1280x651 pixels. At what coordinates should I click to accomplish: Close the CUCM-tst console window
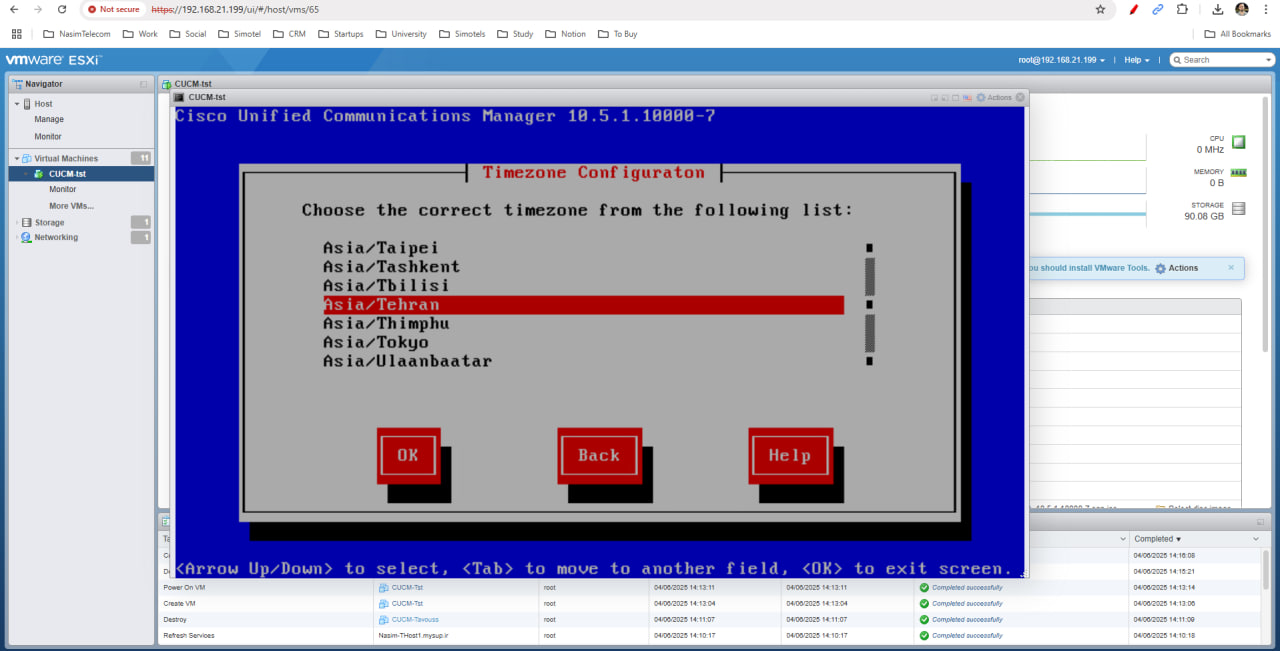tap(1021, 97)
